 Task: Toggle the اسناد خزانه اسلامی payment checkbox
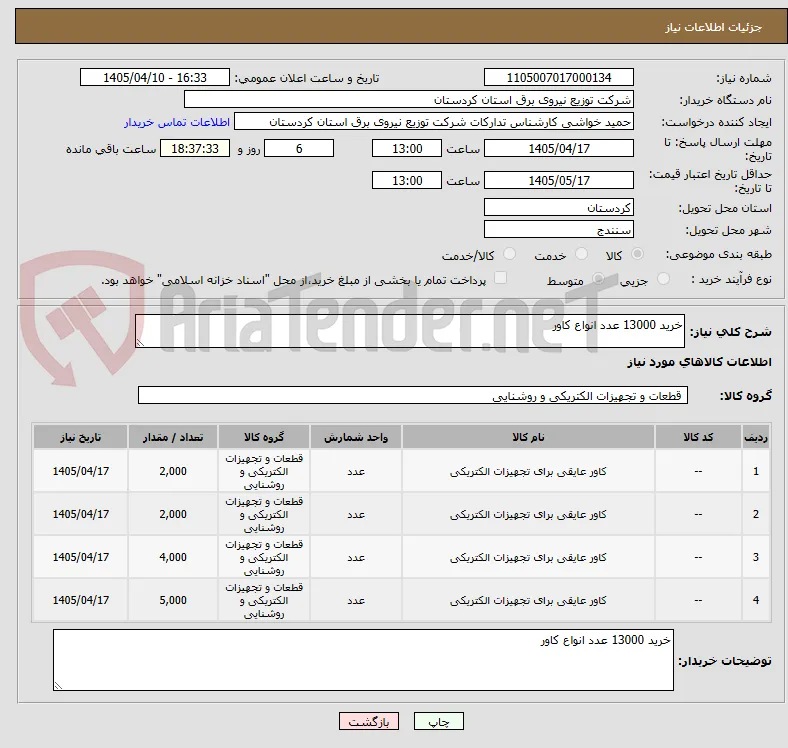point(501,277)
